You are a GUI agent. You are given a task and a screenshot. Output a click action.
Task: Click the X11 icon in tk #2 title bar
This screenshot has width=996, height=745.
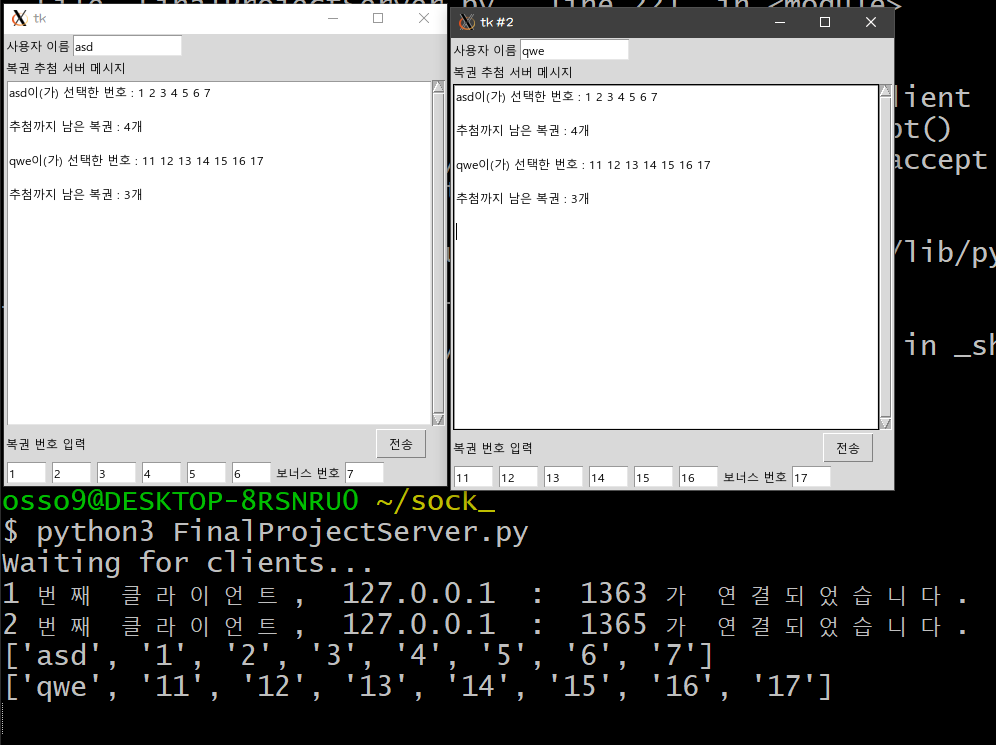tap(467, 22)
